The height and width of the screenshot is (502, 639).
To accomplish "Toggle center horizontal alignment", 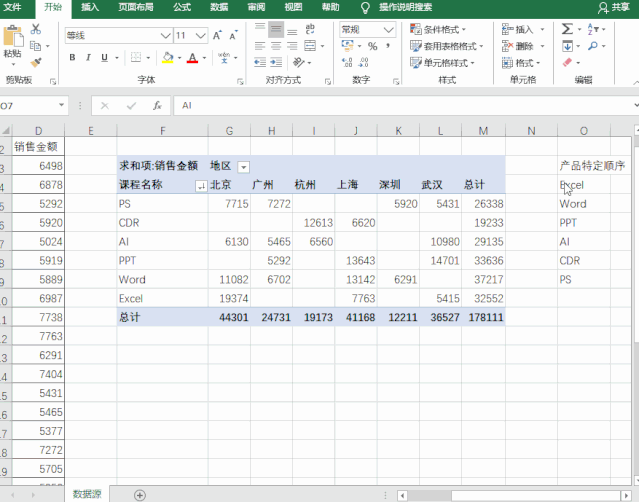I will click(x=276, y=46).
